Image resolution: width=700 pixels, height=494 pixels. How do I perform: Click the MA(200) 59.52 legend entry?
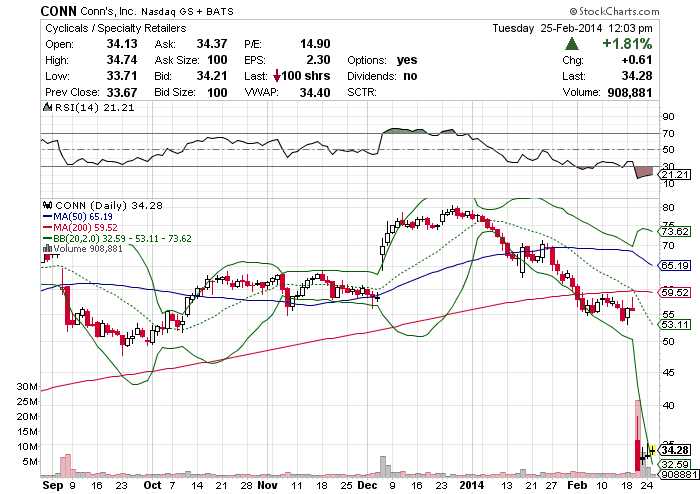click(x=80, y=228)
